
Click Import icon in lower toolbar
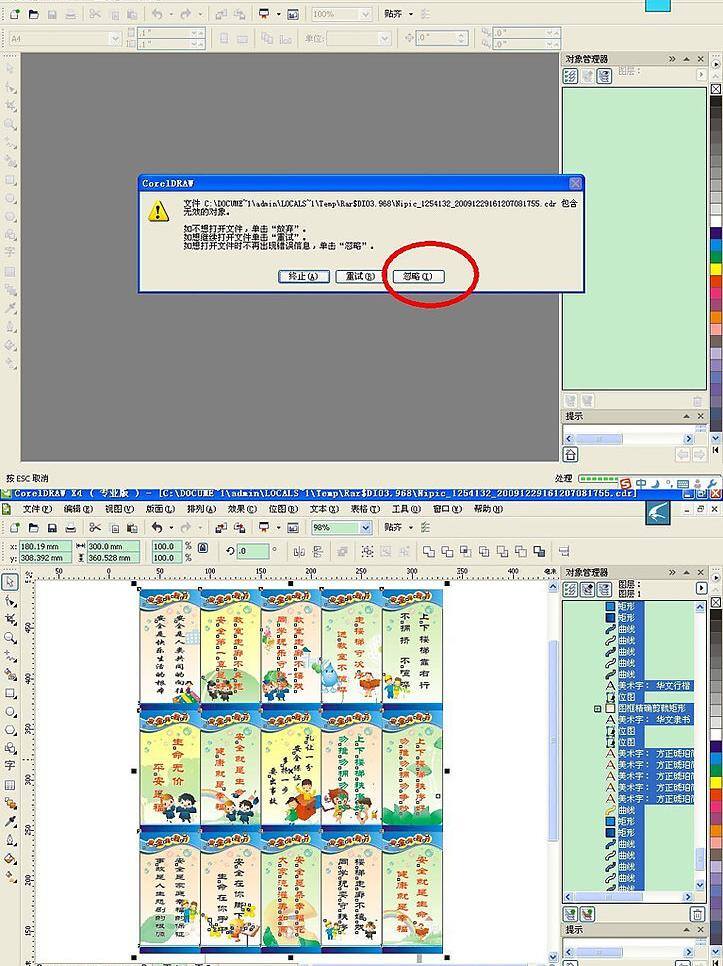pyautogui.click(x=221, y=527)
